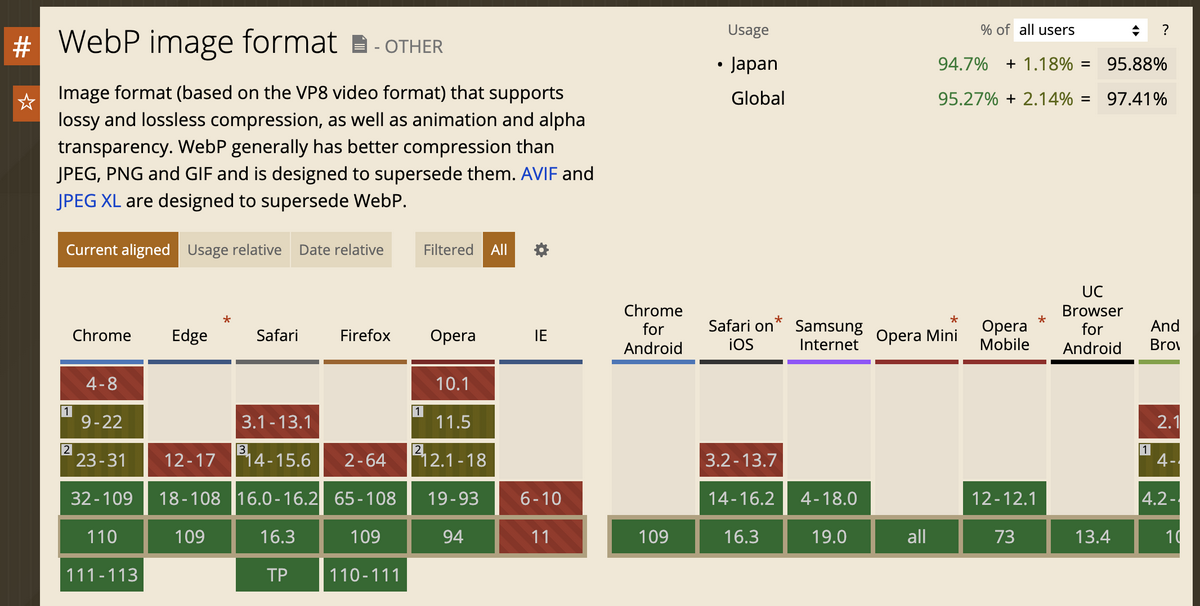Click the hash permalink icon
This screenshot has height=606, width=1200.
21,46
